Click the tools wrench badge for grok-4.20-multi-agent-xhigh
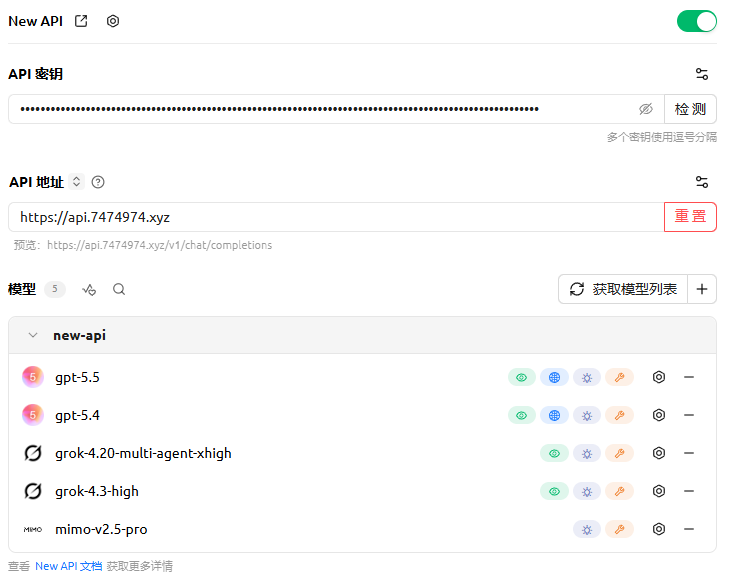The image size is (729, 582). tap(619, 454)
